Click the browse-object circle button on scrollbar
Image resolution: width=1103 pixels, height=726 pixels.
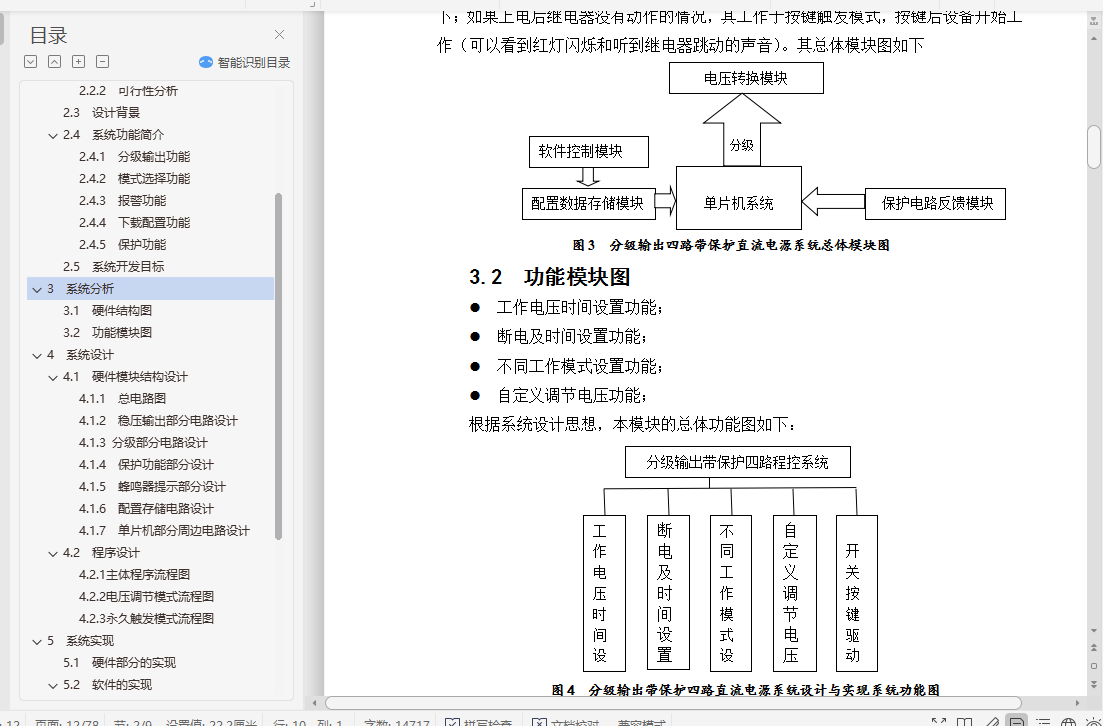pyautogui.click(x=1093, y=666)
